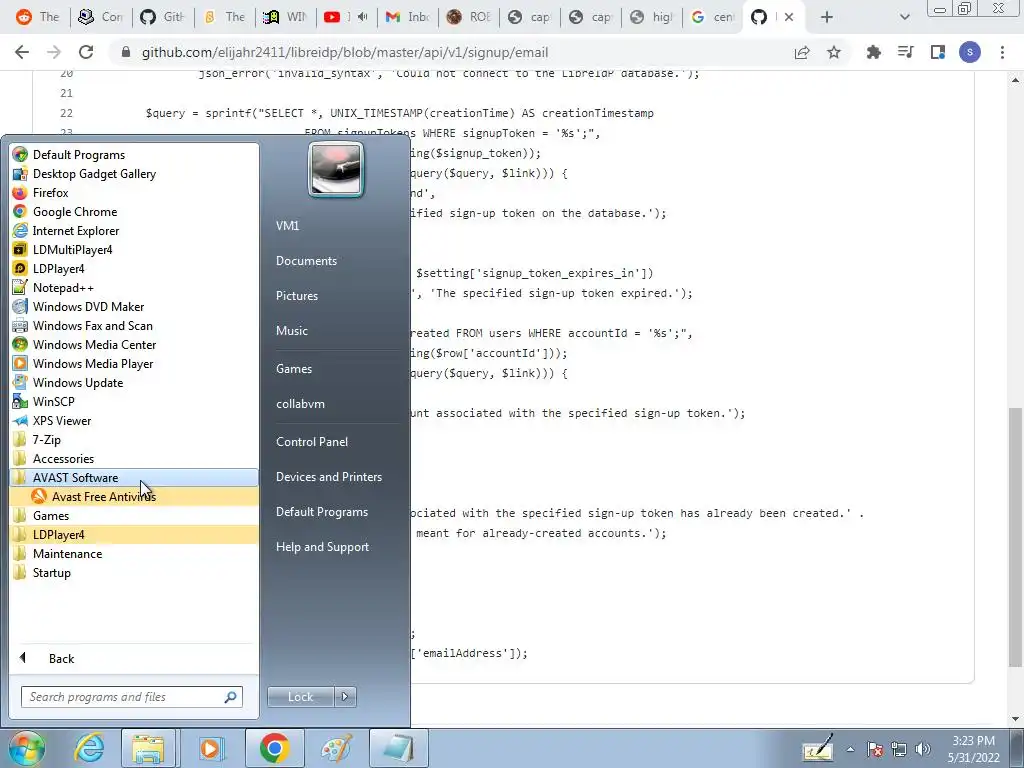Click the Chrome back arrow
Image resolution: width=1024 pixels, height=768 pixels.
tap(22, 52)
